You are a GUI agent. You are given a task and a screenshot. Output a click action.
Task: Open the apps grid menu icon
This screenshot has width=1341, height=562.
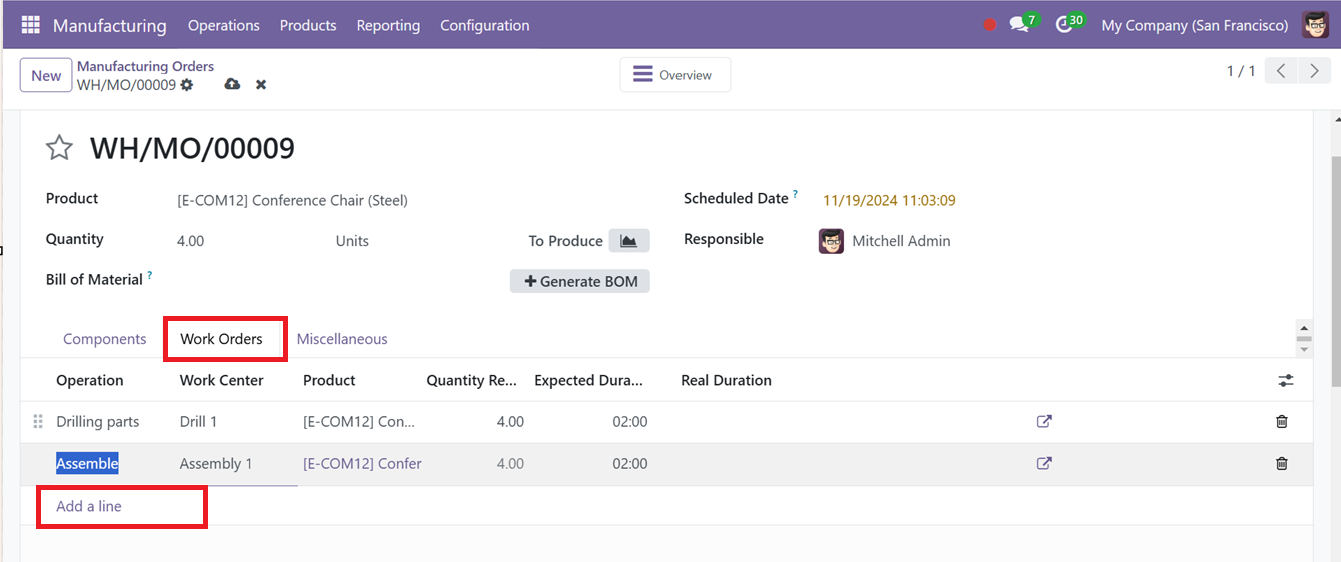click(x=30, y=25)
